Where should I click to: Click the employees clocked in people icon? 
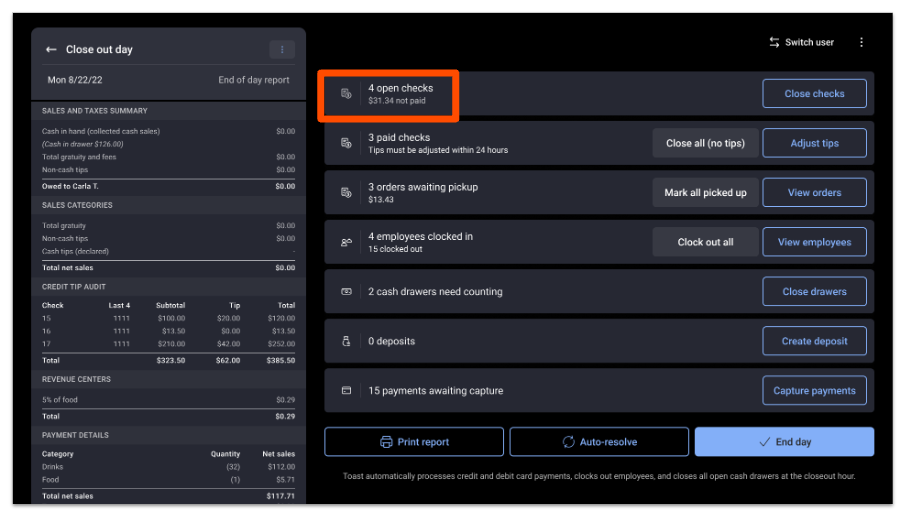346,242
